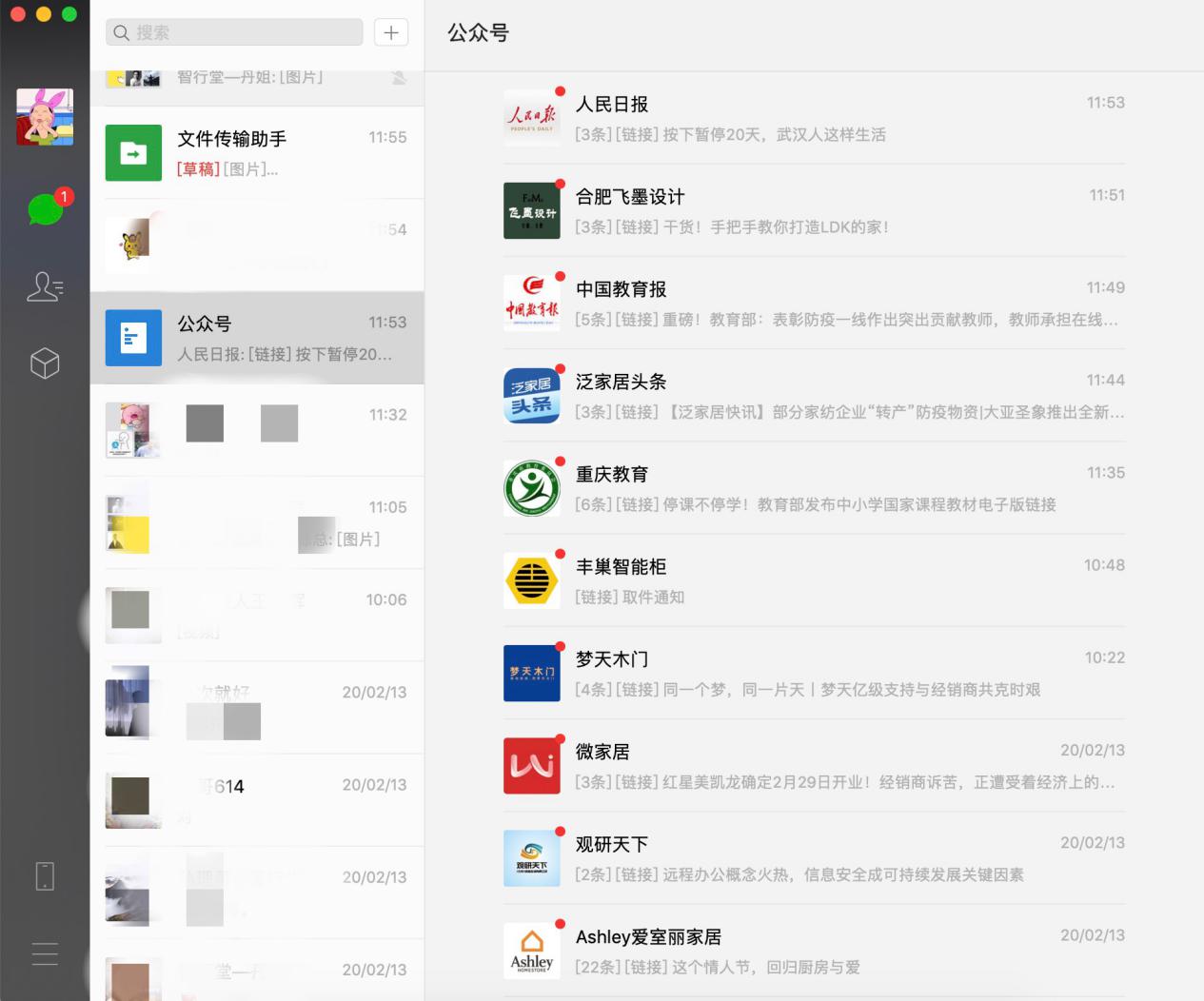Open the chat timestamped 11:05

click(257, 522)
